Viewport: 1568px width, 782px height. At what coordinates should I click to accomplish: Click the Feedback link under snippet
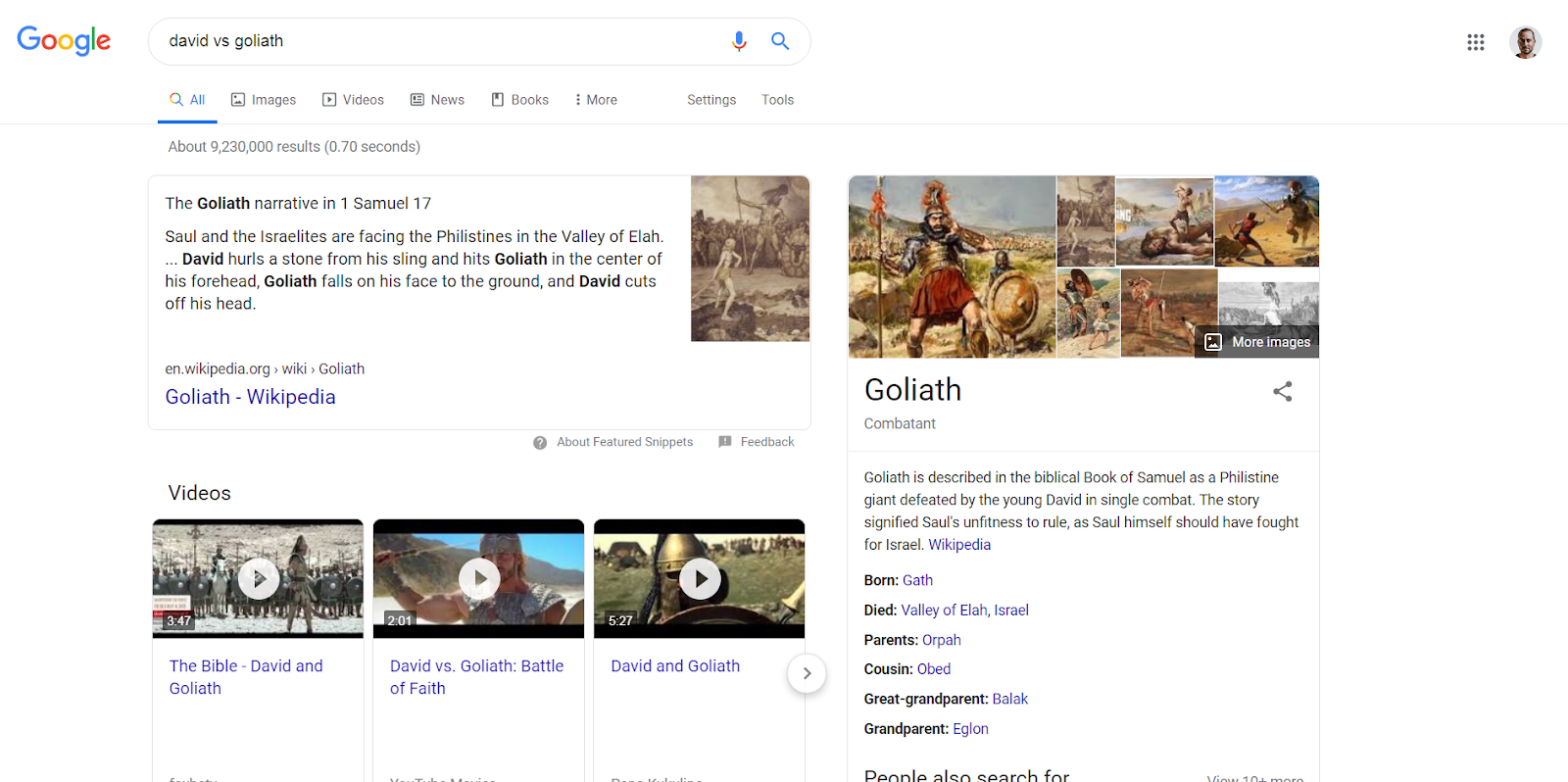pos(767,442)
